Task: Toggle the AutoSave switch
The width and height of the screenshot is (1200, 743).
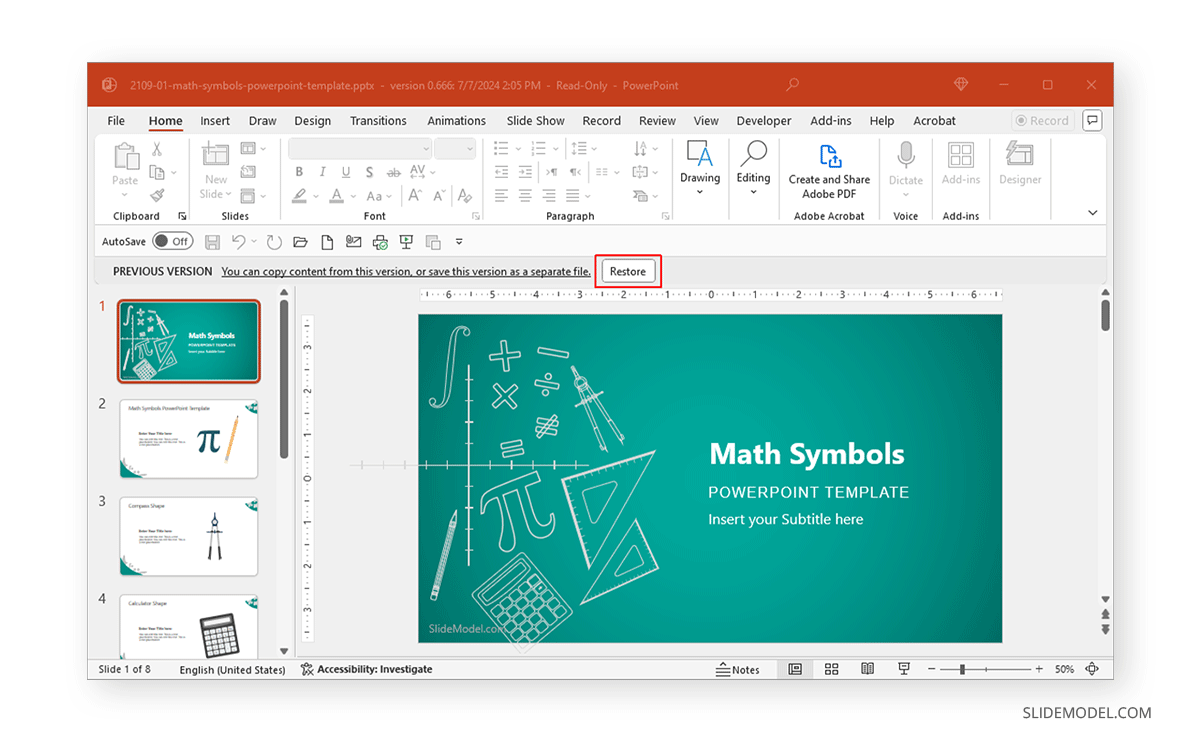Action: 173,241
